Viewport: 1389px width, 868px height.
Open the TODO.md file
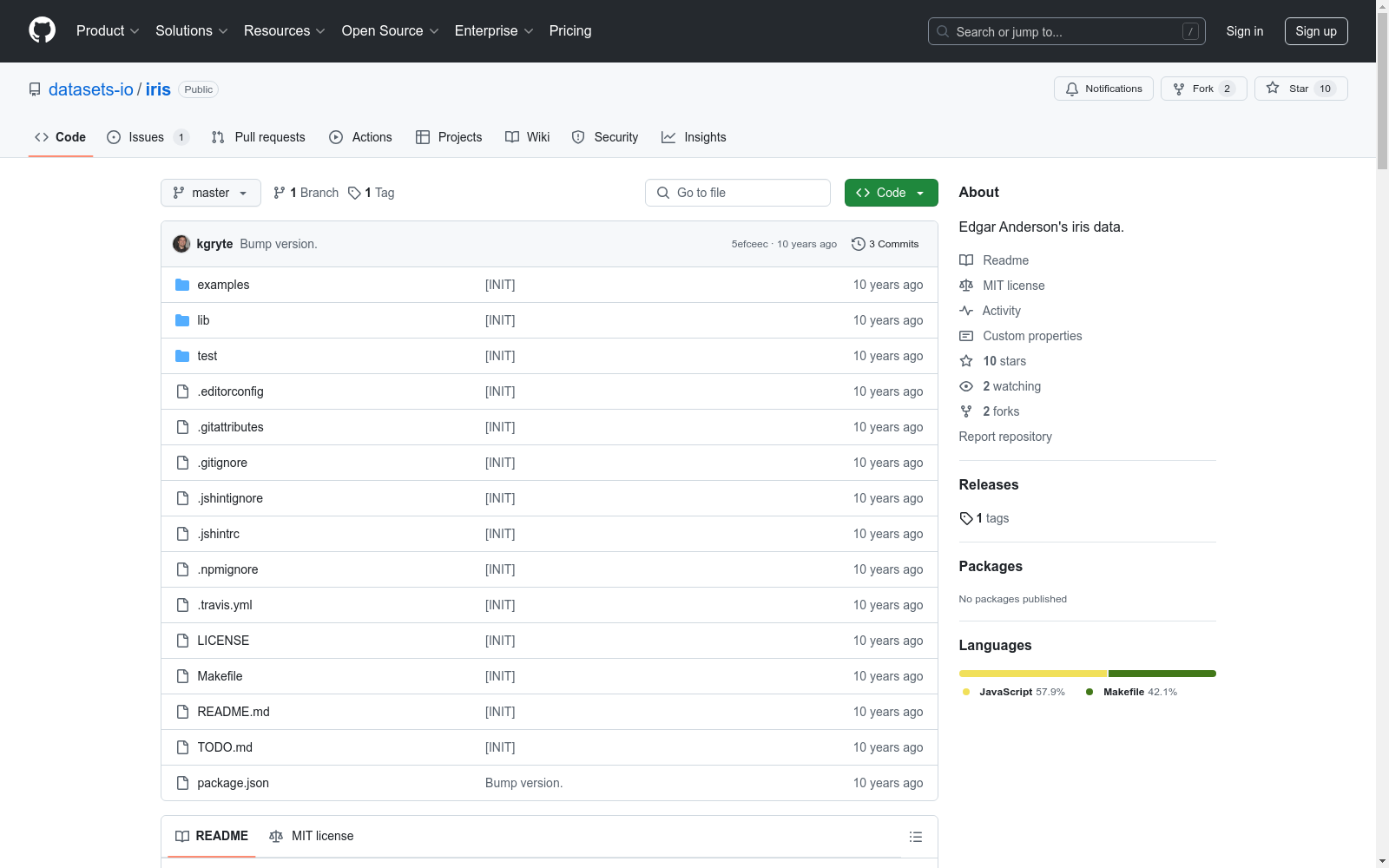225,747
